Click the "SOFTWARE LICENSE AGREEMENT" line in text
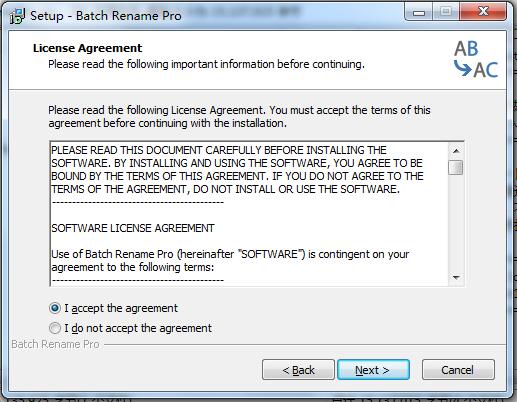 [133, 228]
